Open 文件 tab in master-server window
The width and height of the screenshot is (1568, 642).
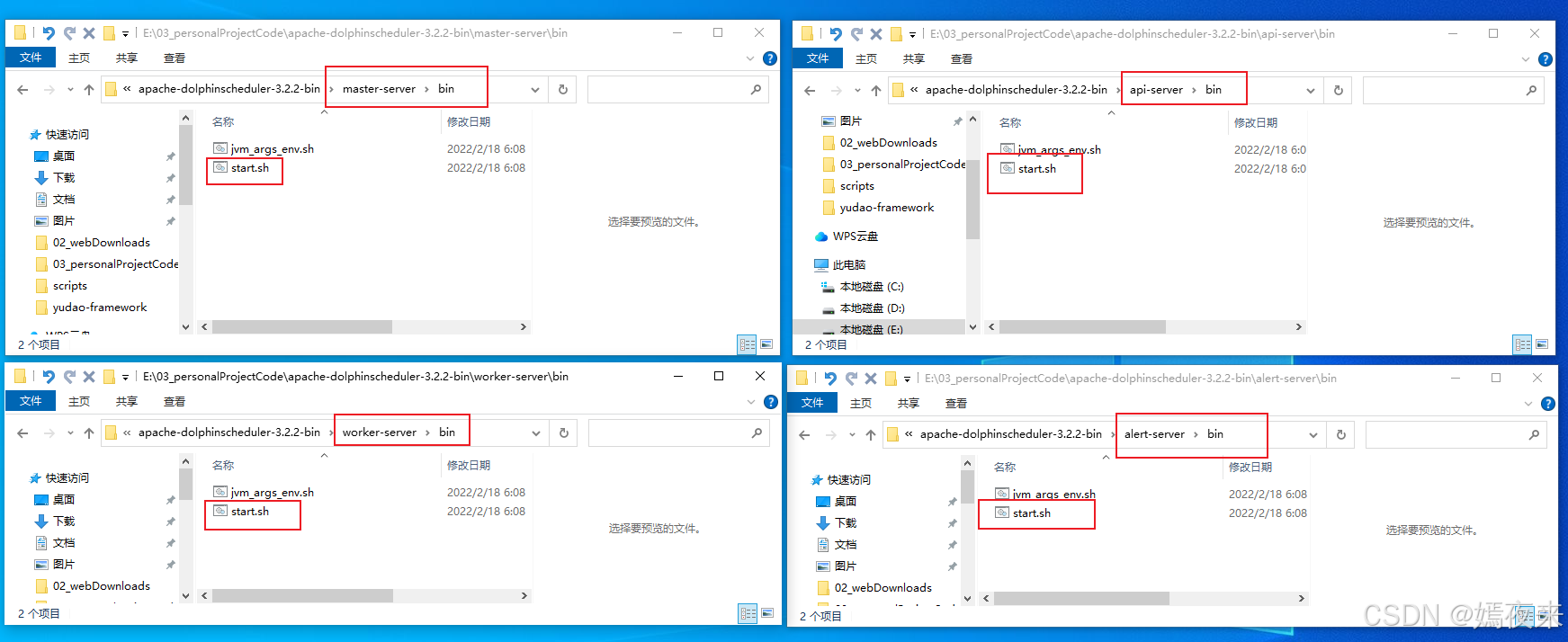[31, 58]
